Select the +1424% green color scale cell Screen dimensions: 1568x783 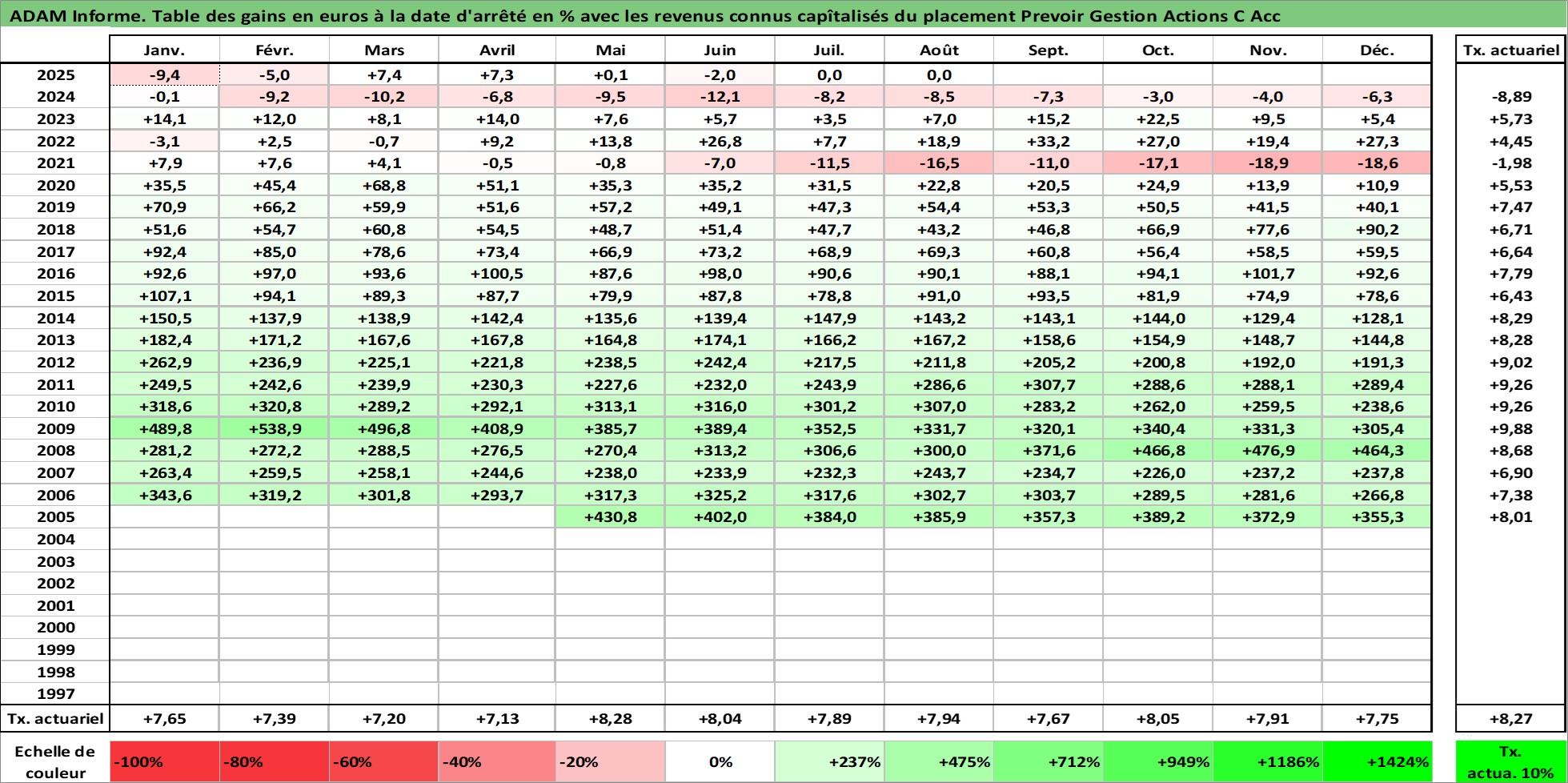coord(1378,761)
